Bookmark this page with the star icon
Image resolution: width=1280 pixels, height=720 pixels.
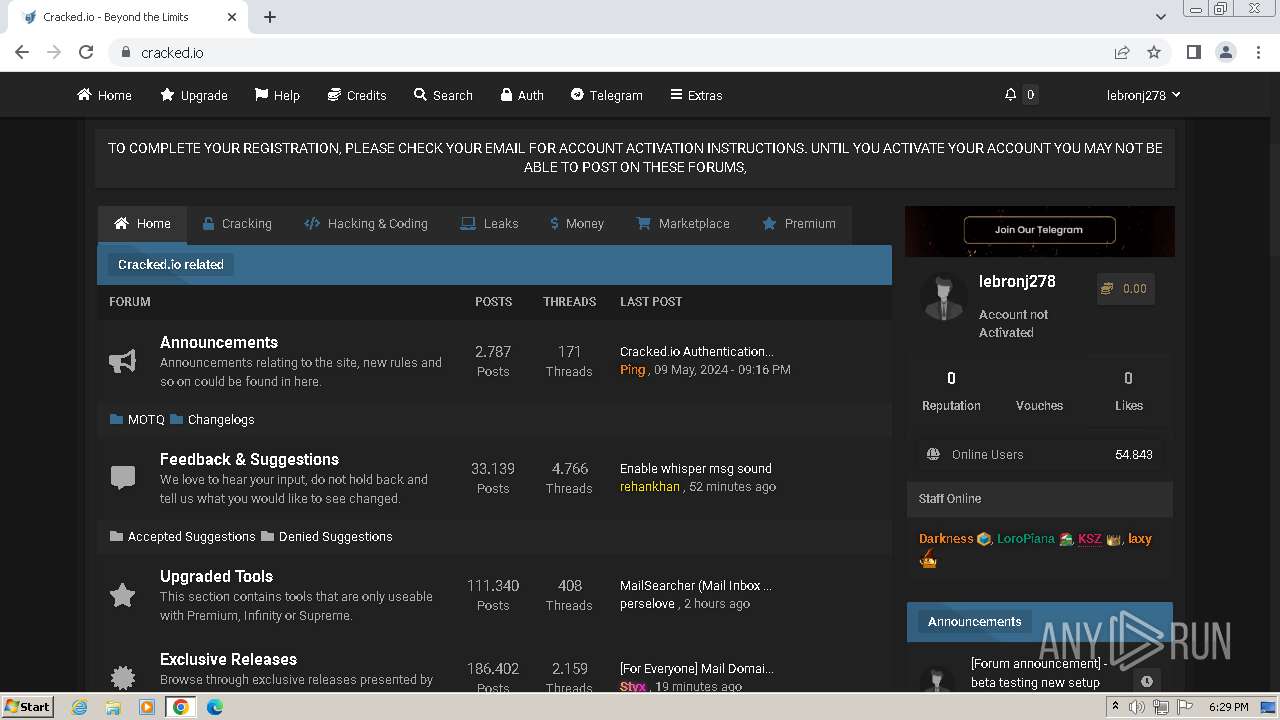point(1154,52)
